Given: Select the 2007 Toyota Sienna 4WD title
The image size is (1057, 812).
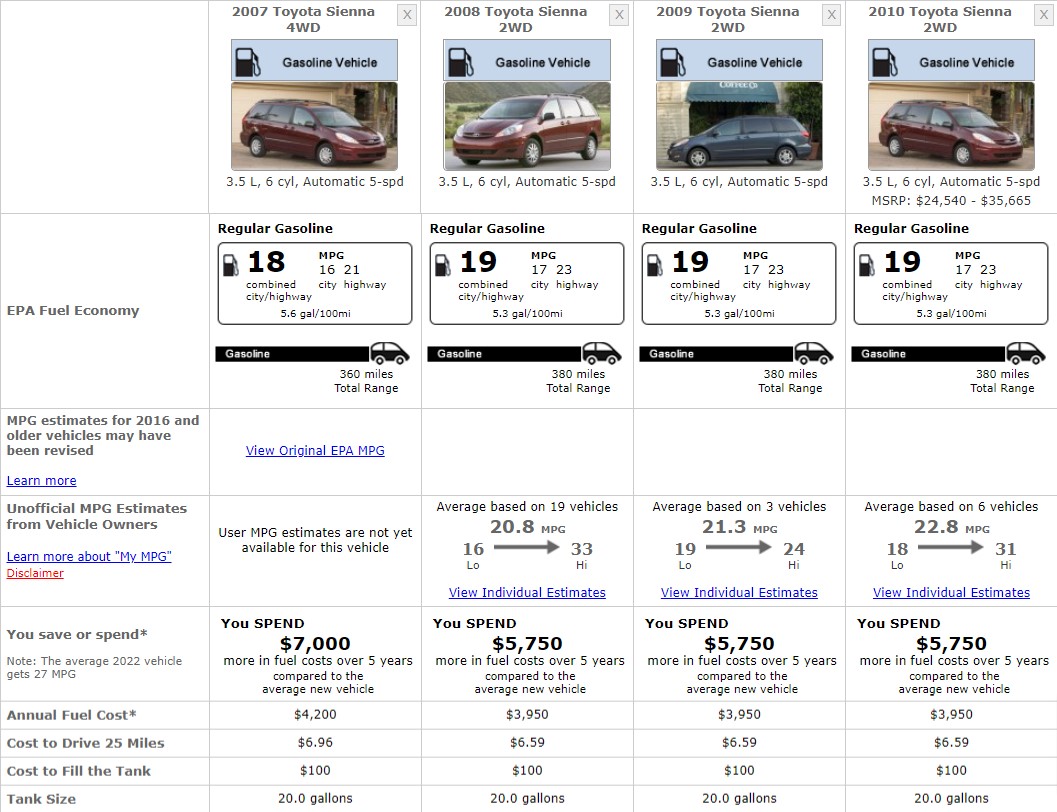Looking at the screenshot, I should [x=303, y=20].
